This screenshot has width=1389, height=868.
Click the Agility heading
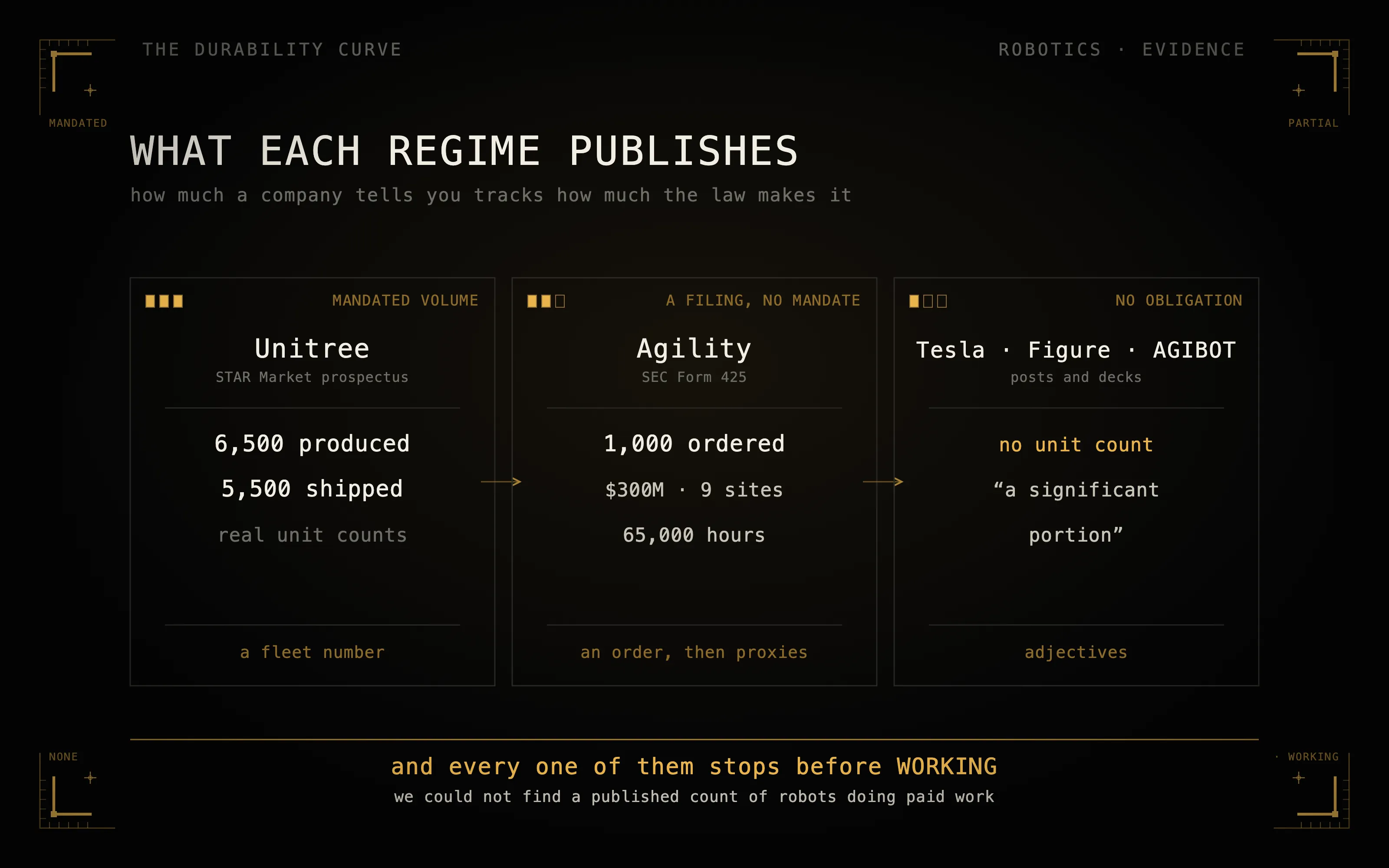coord(694,350)
